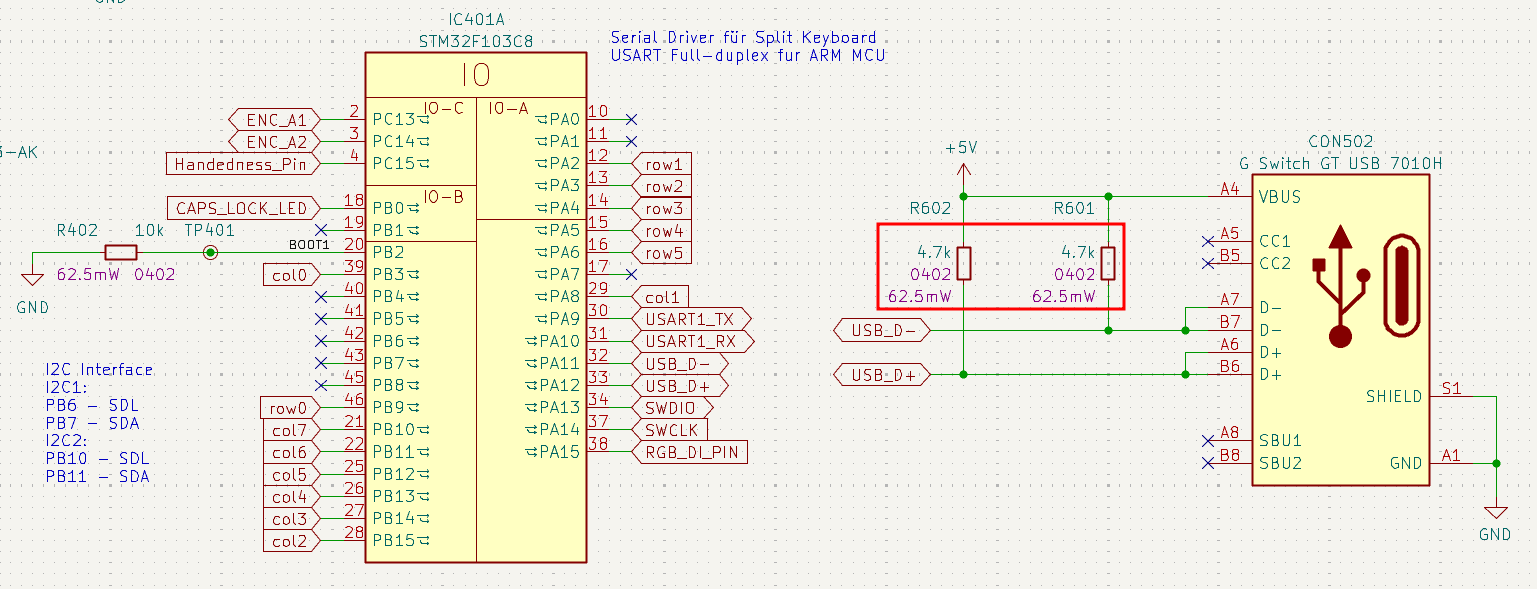Select the Handedness_Pin label
The height and width of the screenshot is (589, 1537).
coord(241,164)
